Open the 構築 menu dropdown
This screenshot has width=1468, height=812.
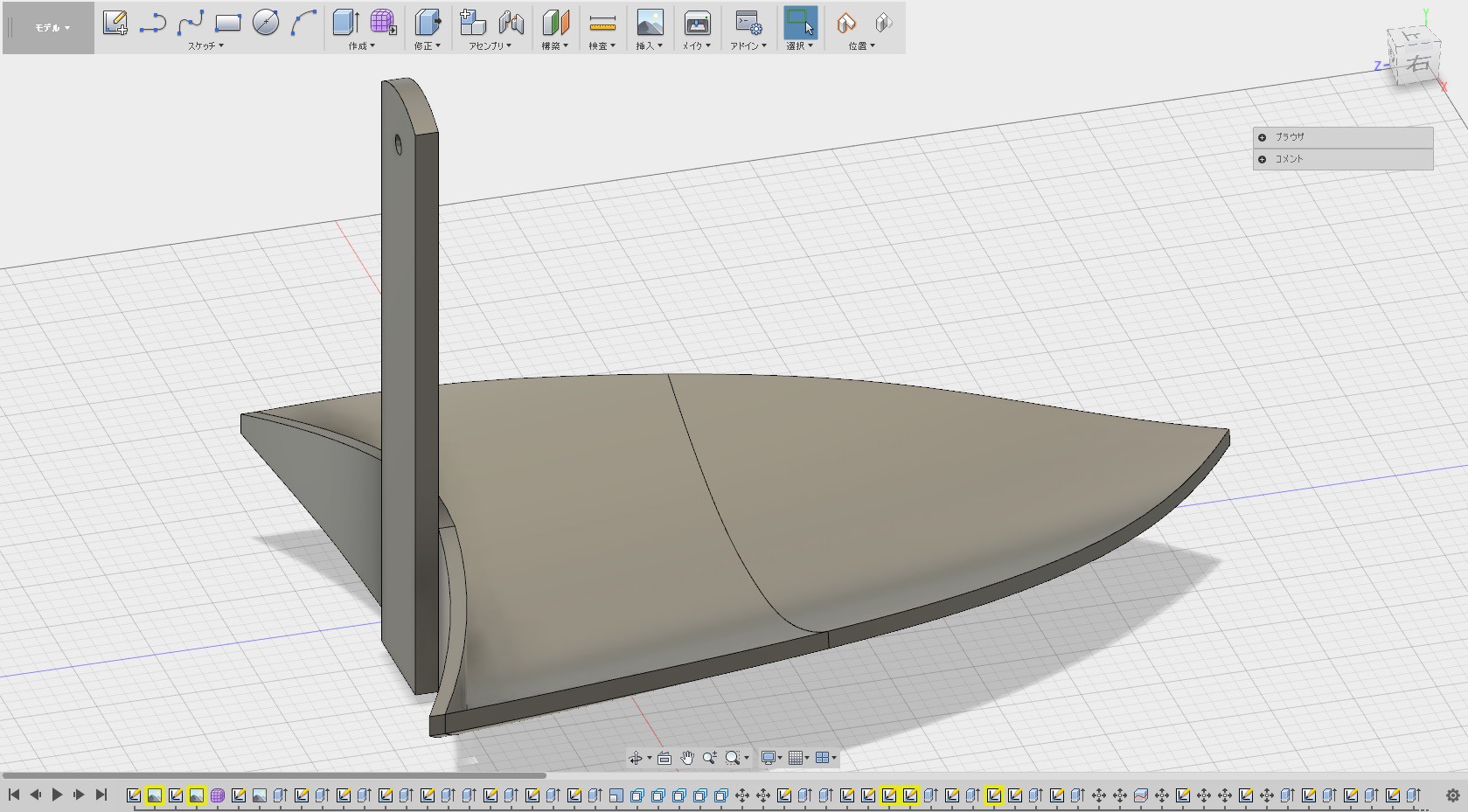[555, 45]
